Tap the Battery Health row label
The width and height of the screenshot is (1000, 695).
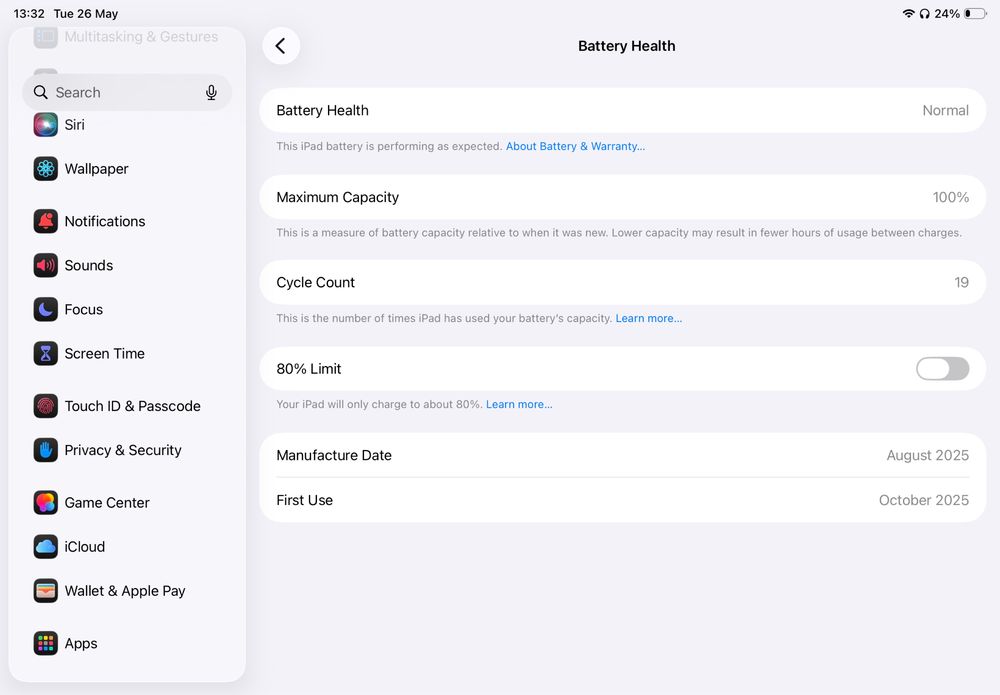pos(322,110)
